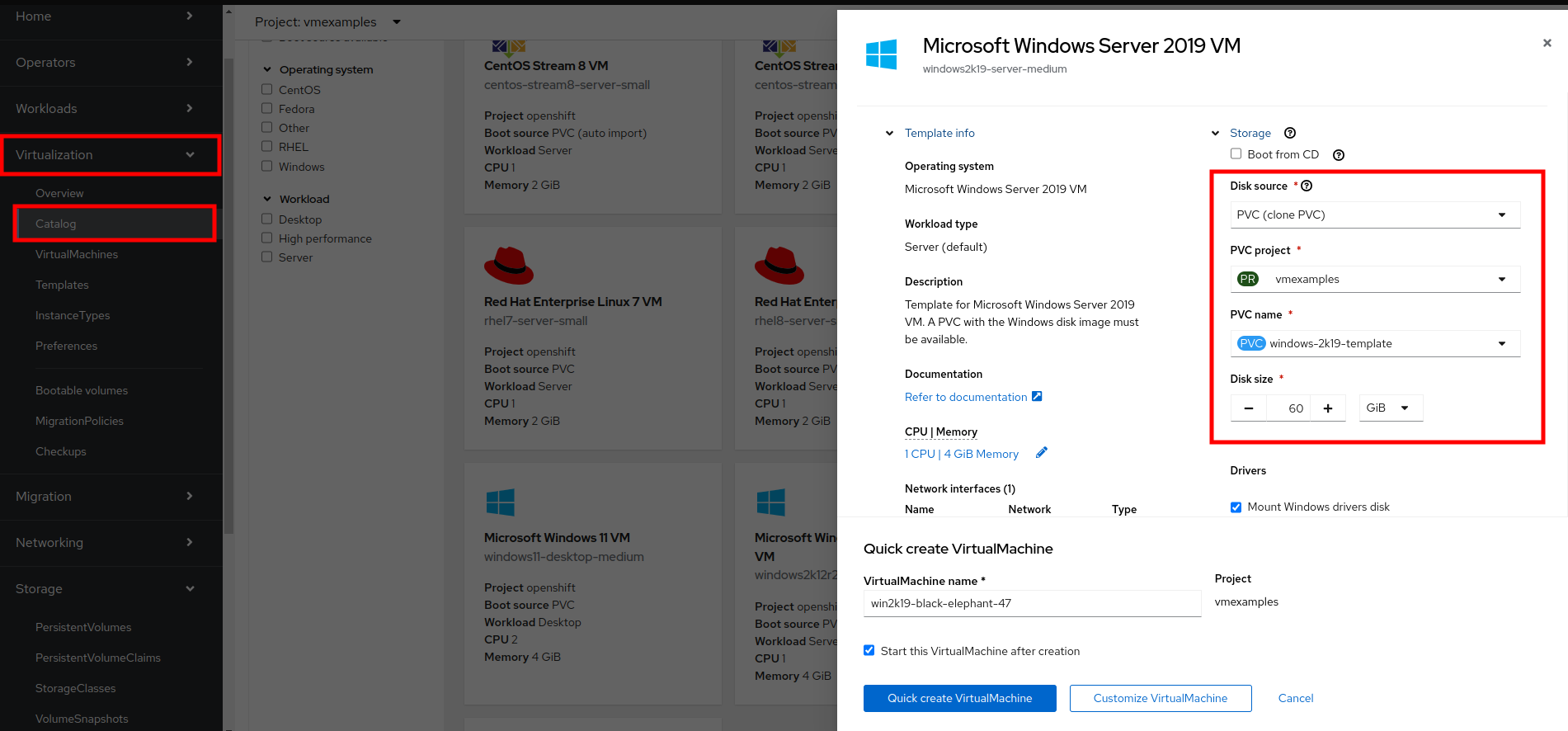Viewport: 1568px width, 731px height.
Task: Click the Boot from CD help icon
Action: pos(1339,155)
